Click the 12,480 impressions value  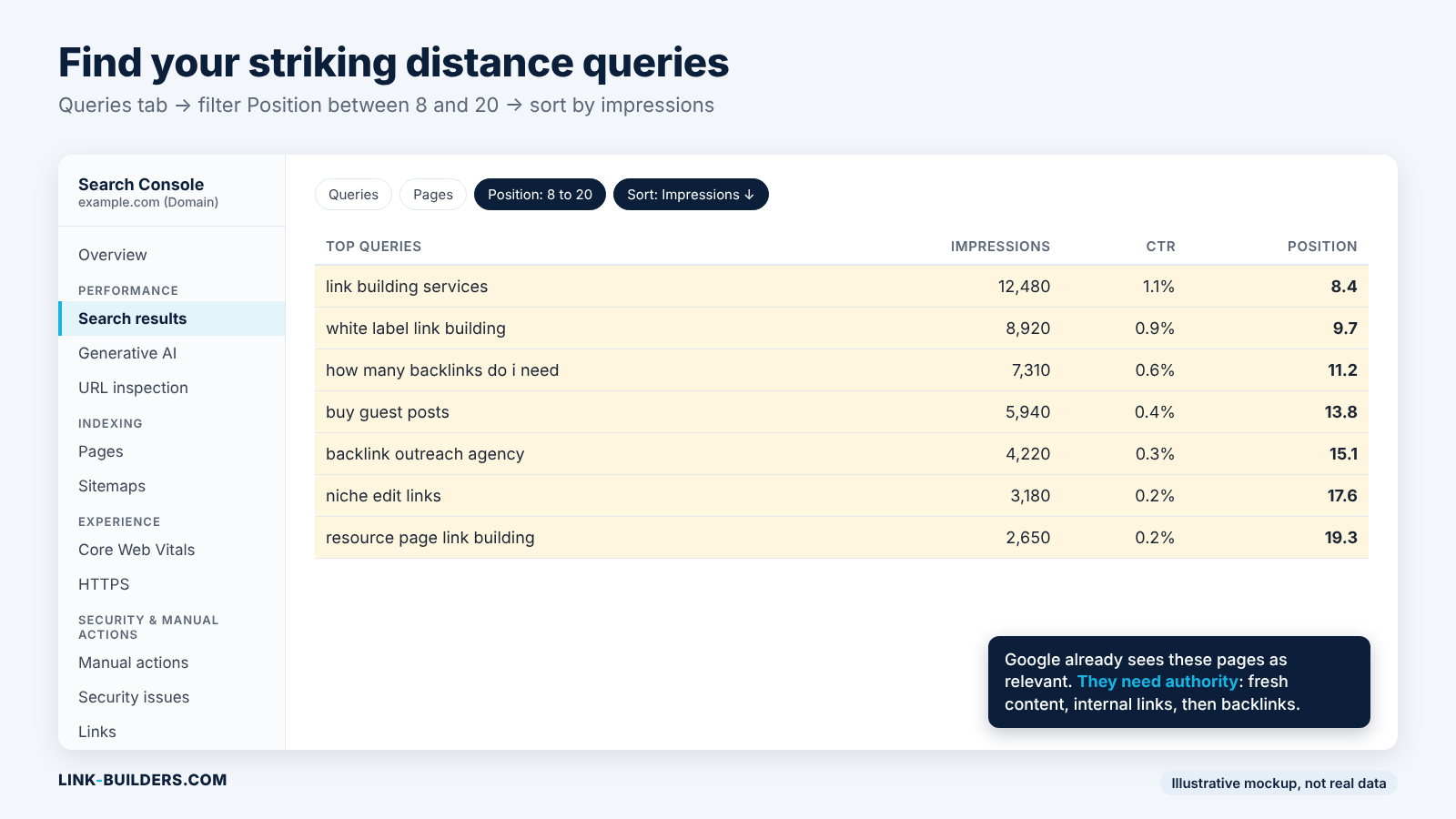(1024, 287)
